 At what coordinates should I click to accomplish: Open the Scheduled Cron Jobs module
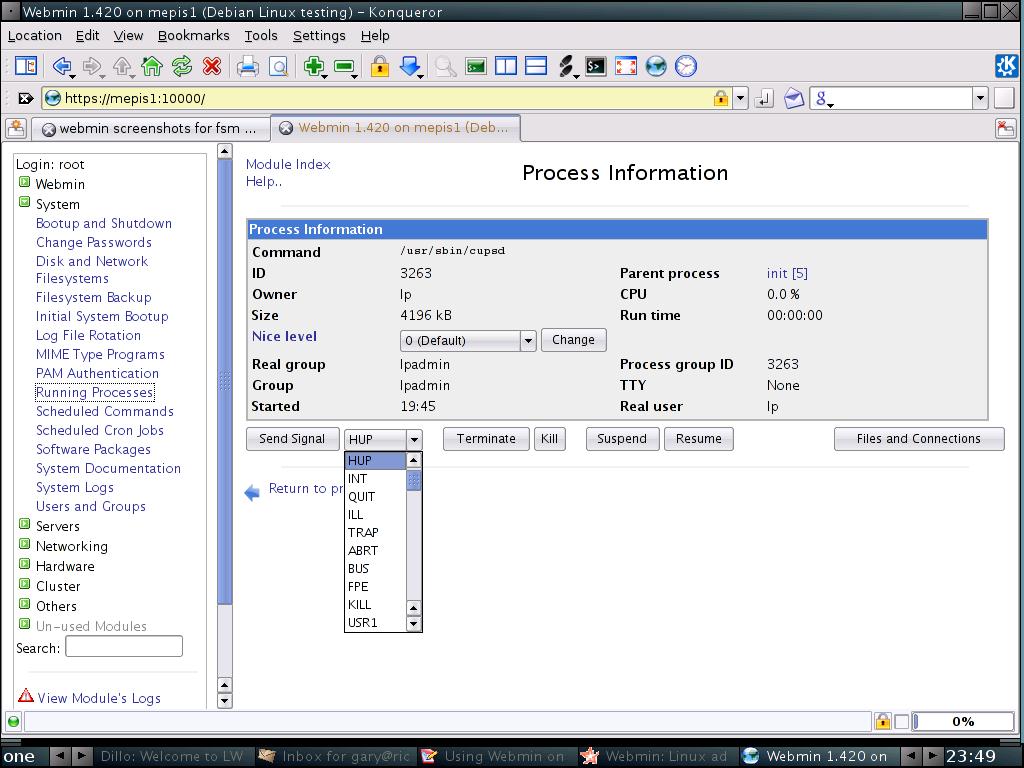coord(100,430)
